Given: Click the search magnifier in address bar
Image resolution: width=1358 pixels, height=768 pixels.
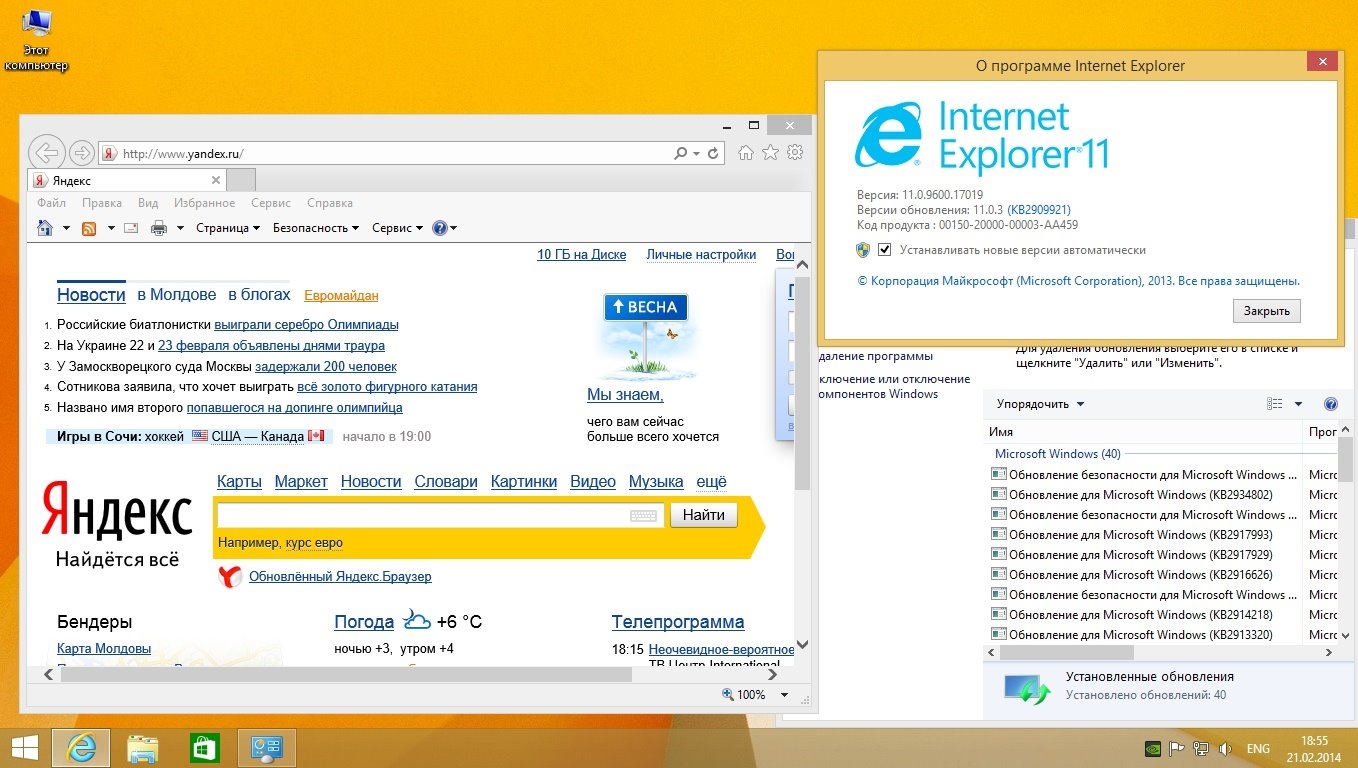Looking at the screenshot, I should click(681, 153).
